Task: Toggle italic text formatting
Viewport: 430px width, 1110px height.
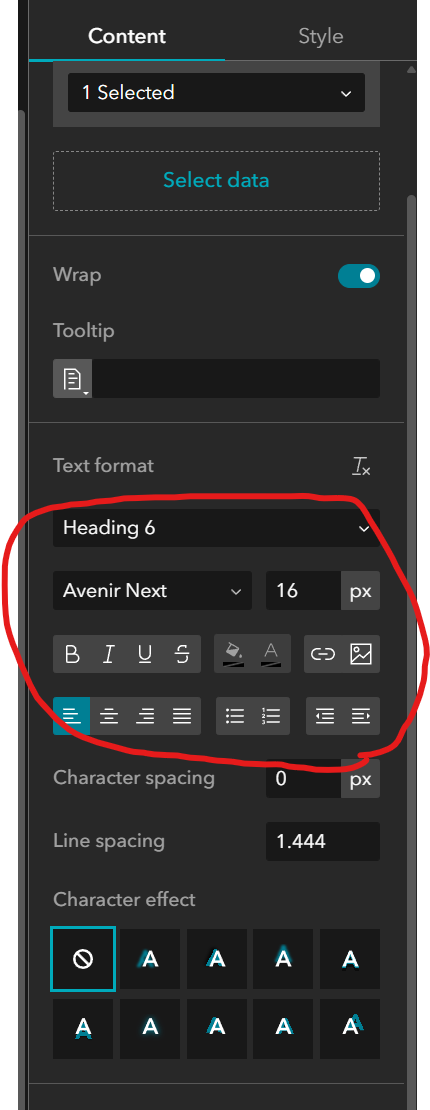Action: pyautogui.click(x=108, y=654)
